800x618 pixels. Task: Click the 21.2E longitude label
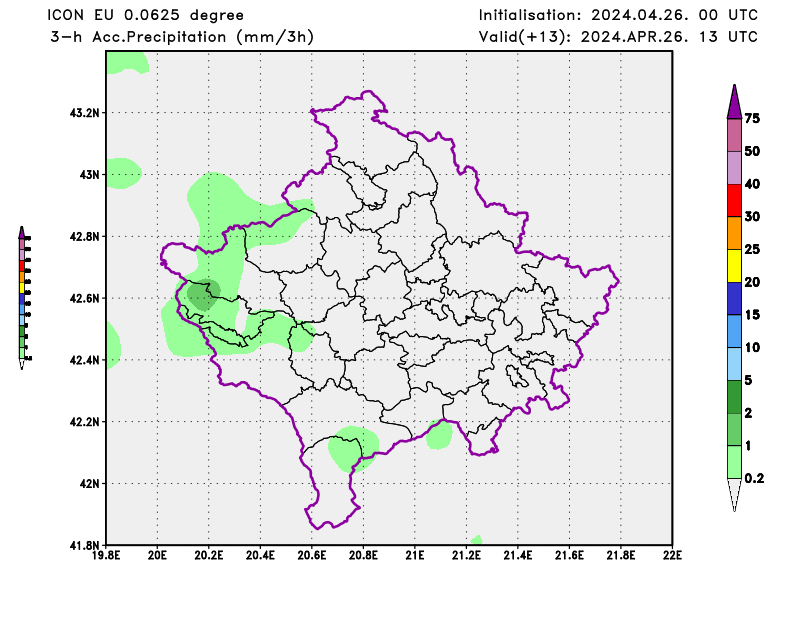point(466,555)
